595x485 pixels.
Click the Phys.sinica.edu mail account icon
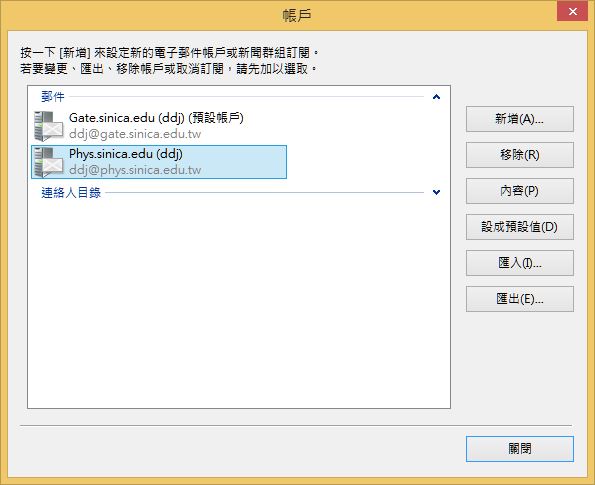(49, 162)
